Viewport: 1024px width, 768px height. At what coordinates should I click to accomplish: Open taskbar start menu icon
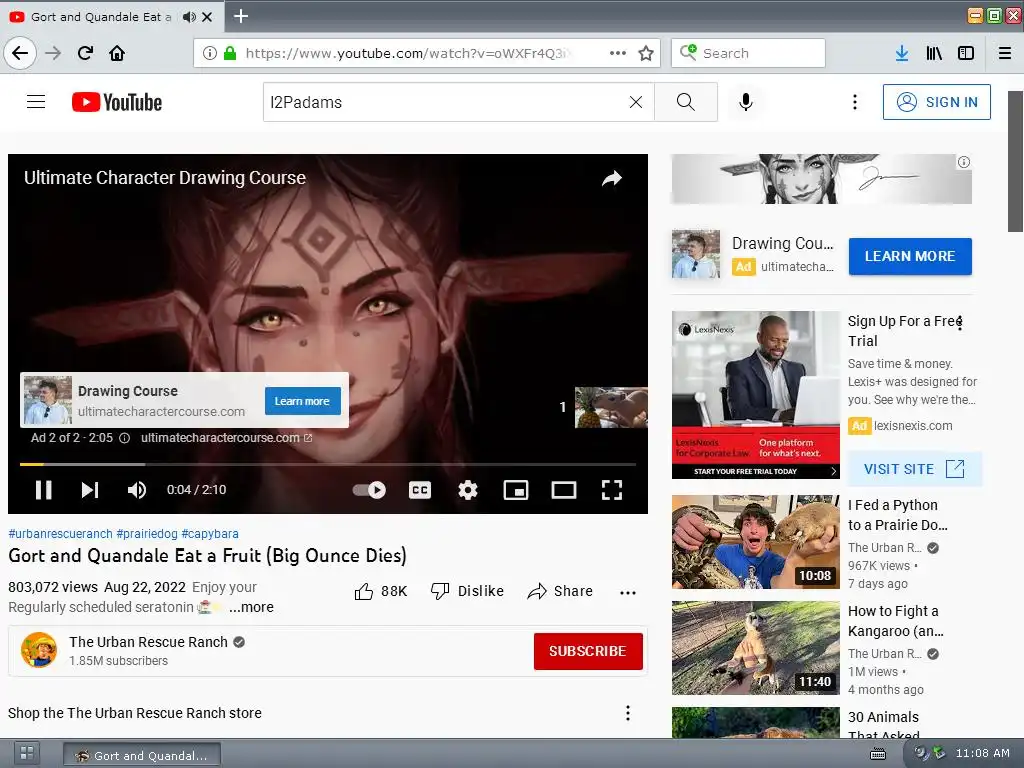click(27, 752)
